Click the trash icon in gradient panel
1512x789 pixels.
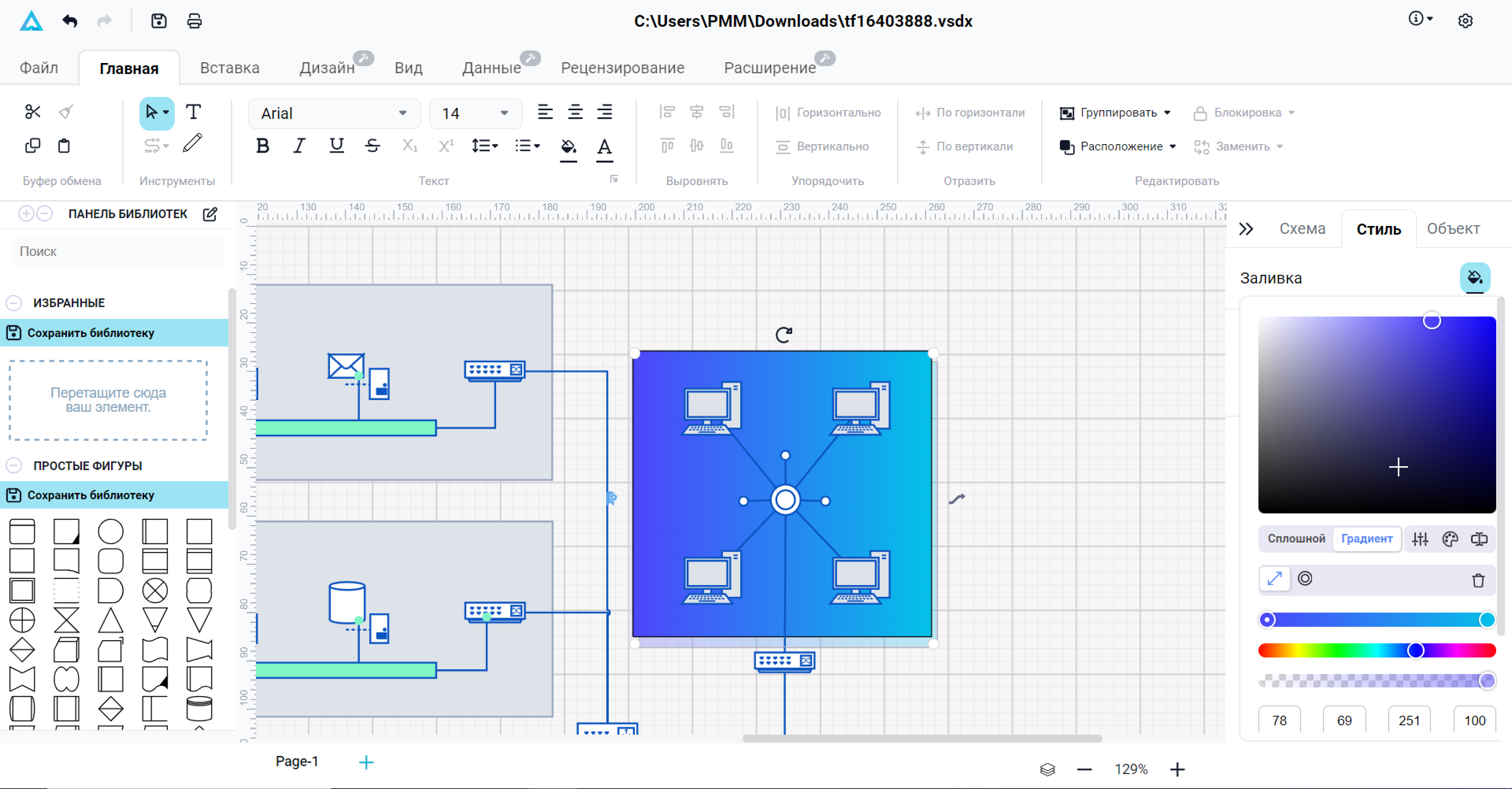coord(1477,580)
